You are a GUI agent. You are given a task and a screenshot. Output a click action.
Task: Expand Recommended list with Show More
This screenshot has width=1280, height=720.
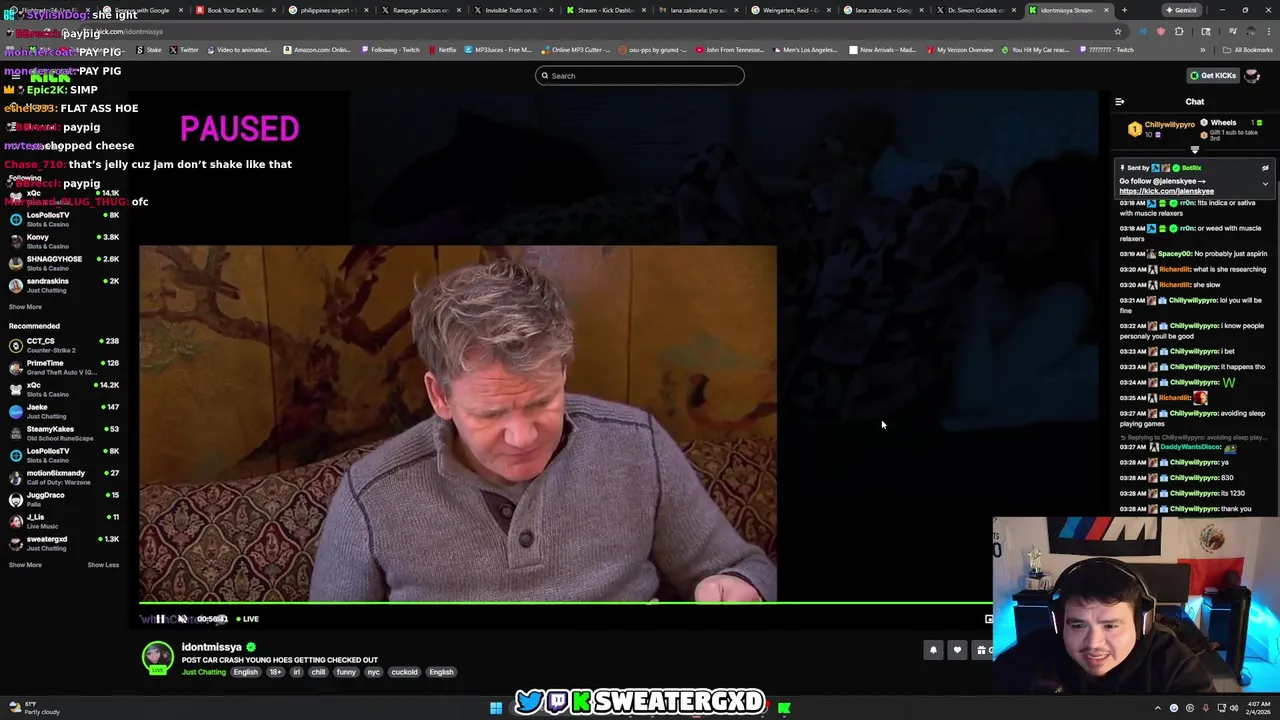click(x=25, y=565)
